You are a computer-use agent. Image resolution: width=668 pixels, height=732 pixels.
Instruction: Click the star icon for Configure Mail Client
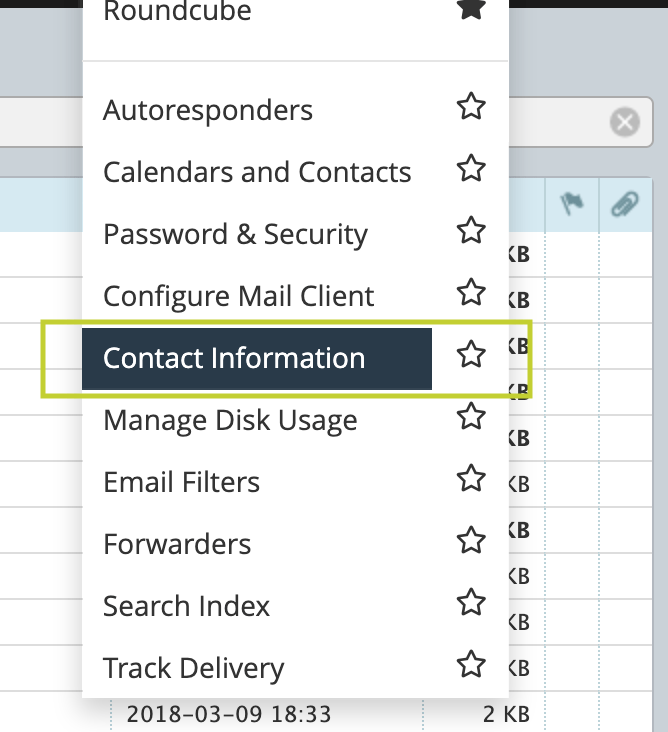tap(471, 292)
